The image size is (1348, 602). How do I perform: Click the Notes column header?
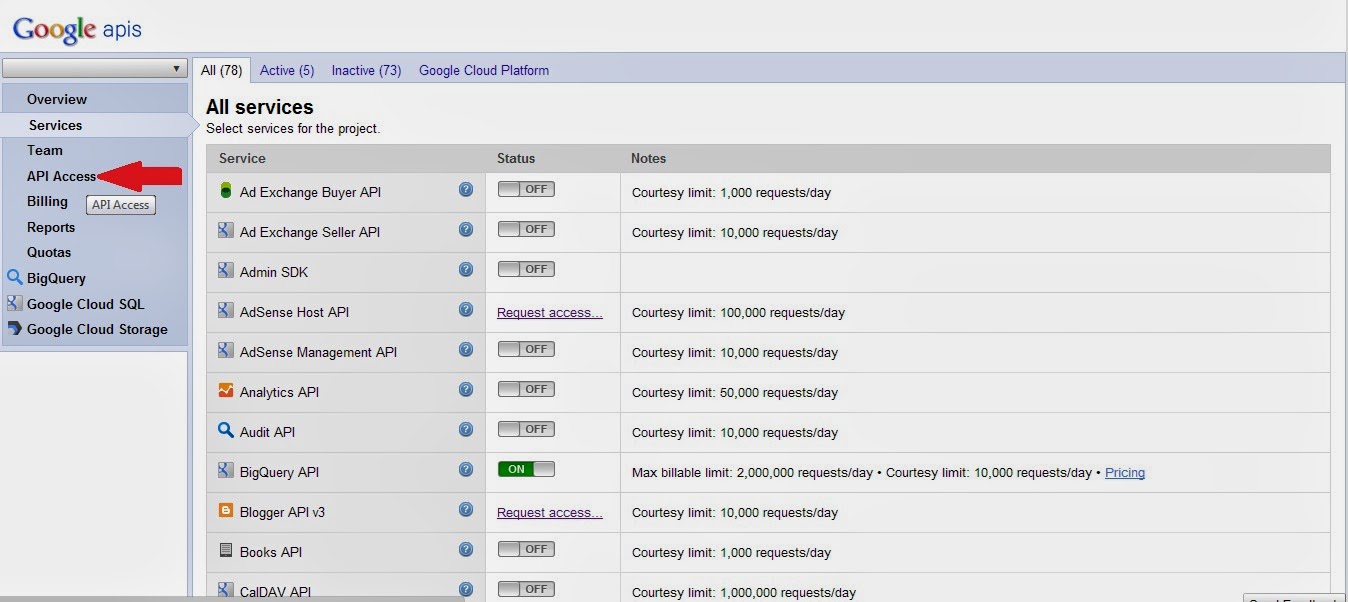pos(648,158)
